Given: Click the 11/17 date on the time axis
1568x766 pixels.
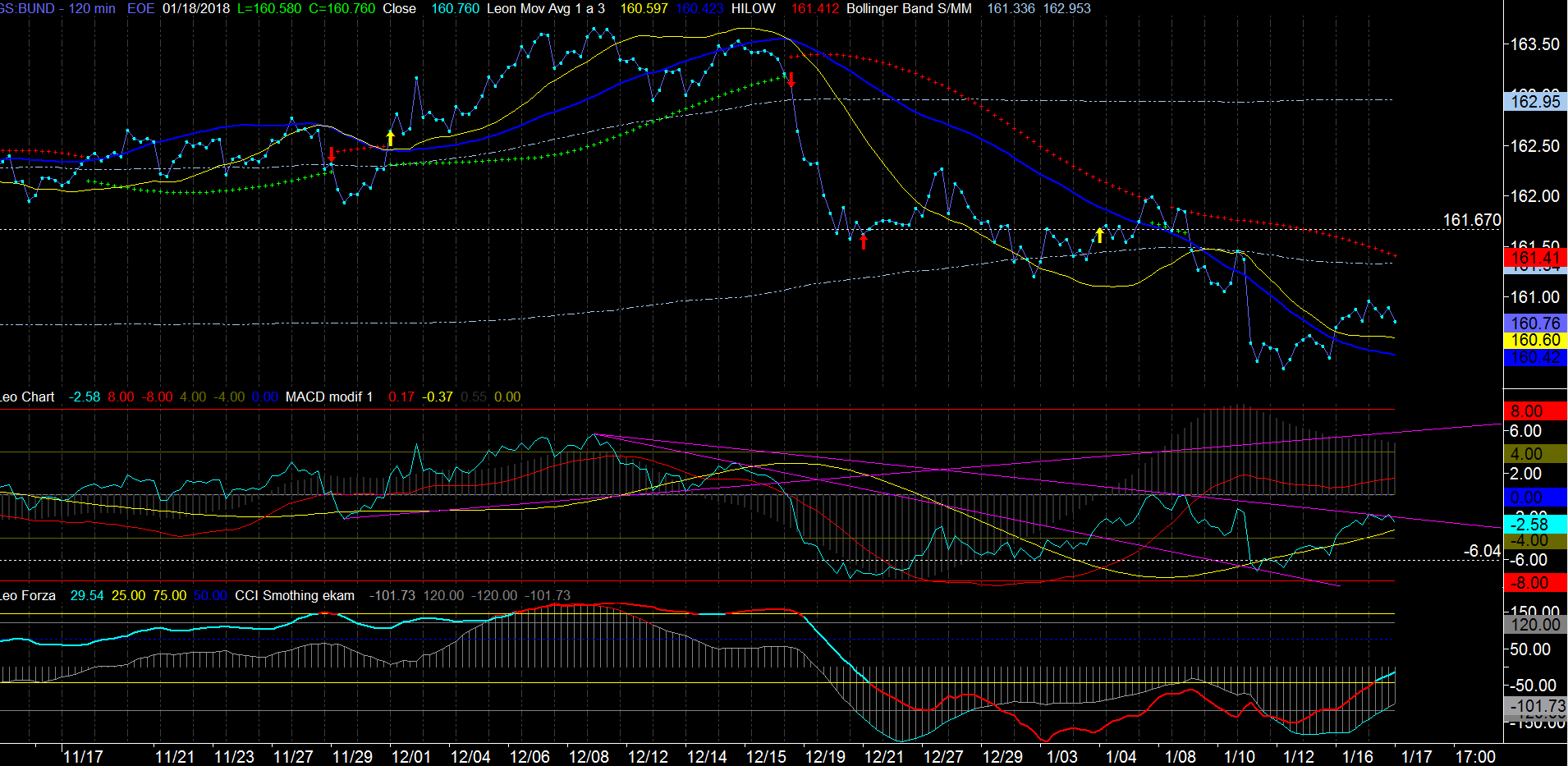Looking at the screenshot, I should coord(83,757).
